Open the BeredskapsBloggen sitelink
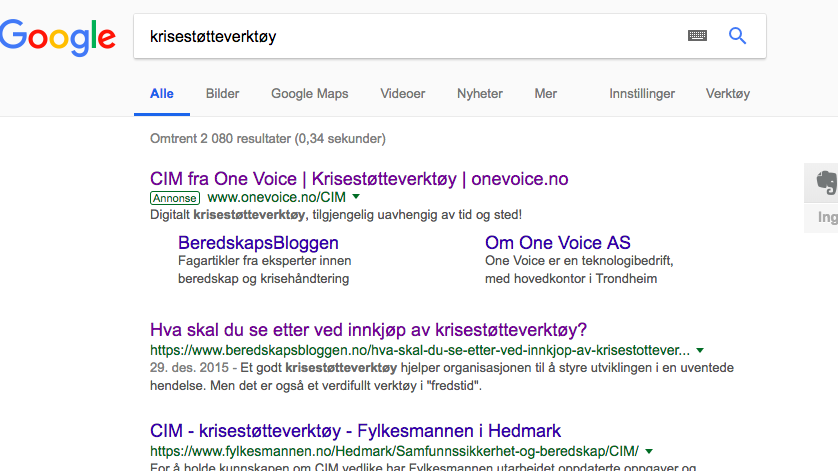The height and width of the screenshot is (471, 838). [258, 243]
